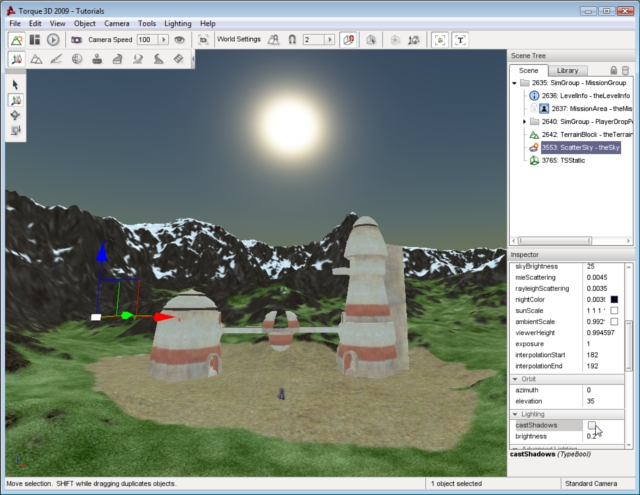
Task: Click the World Settings label
Action: 241,39
